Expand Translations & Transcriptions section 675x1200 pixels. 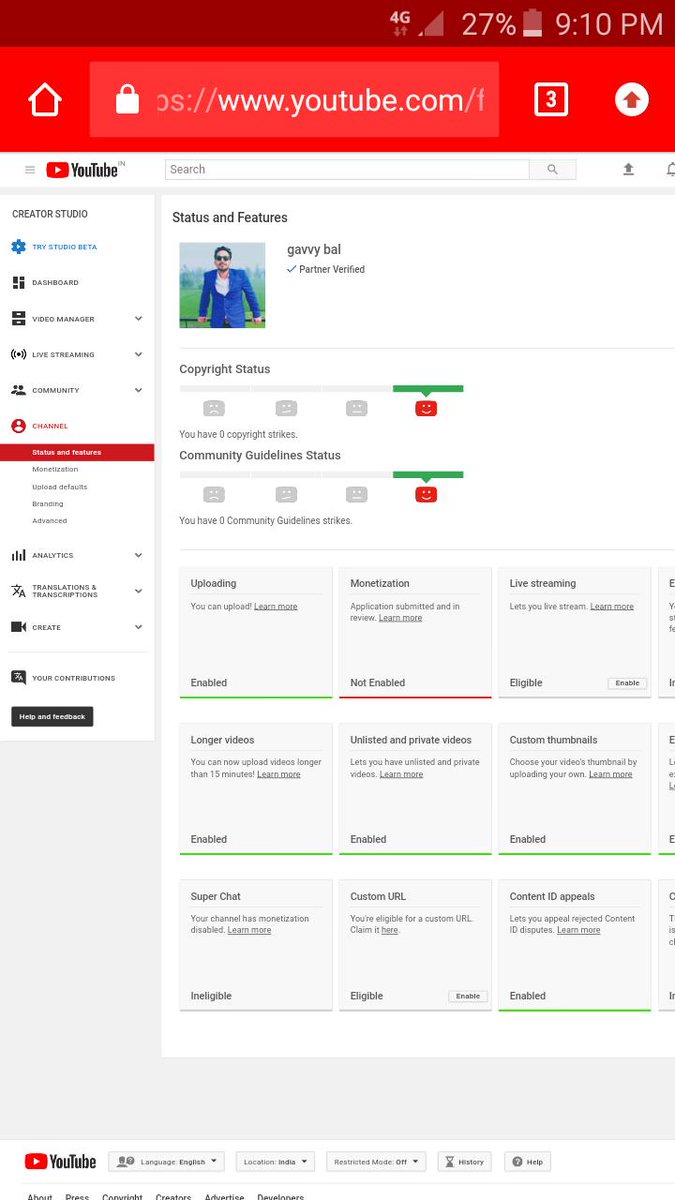pos(138,591)
